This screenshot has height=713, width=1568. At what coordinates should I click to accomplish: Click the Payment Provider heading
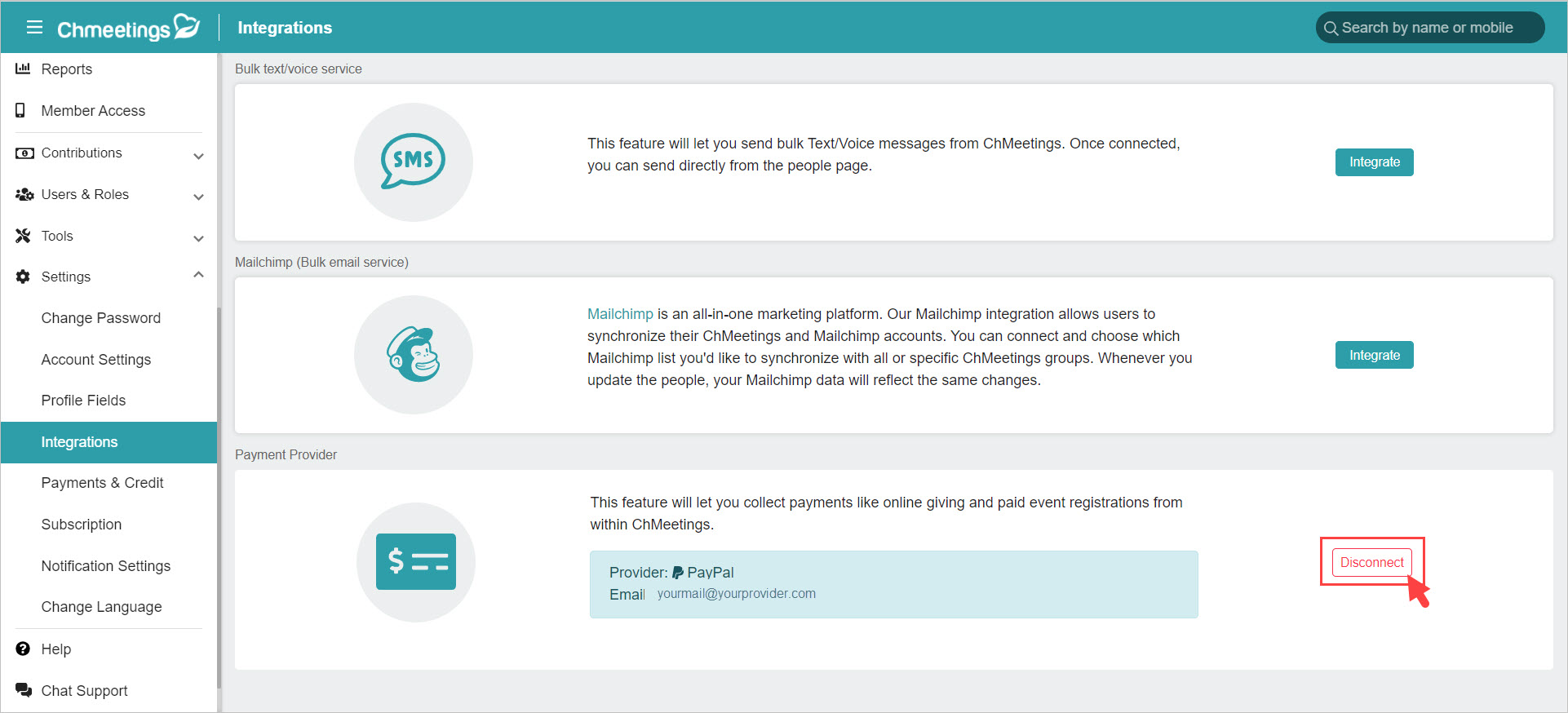pos(286,455)
